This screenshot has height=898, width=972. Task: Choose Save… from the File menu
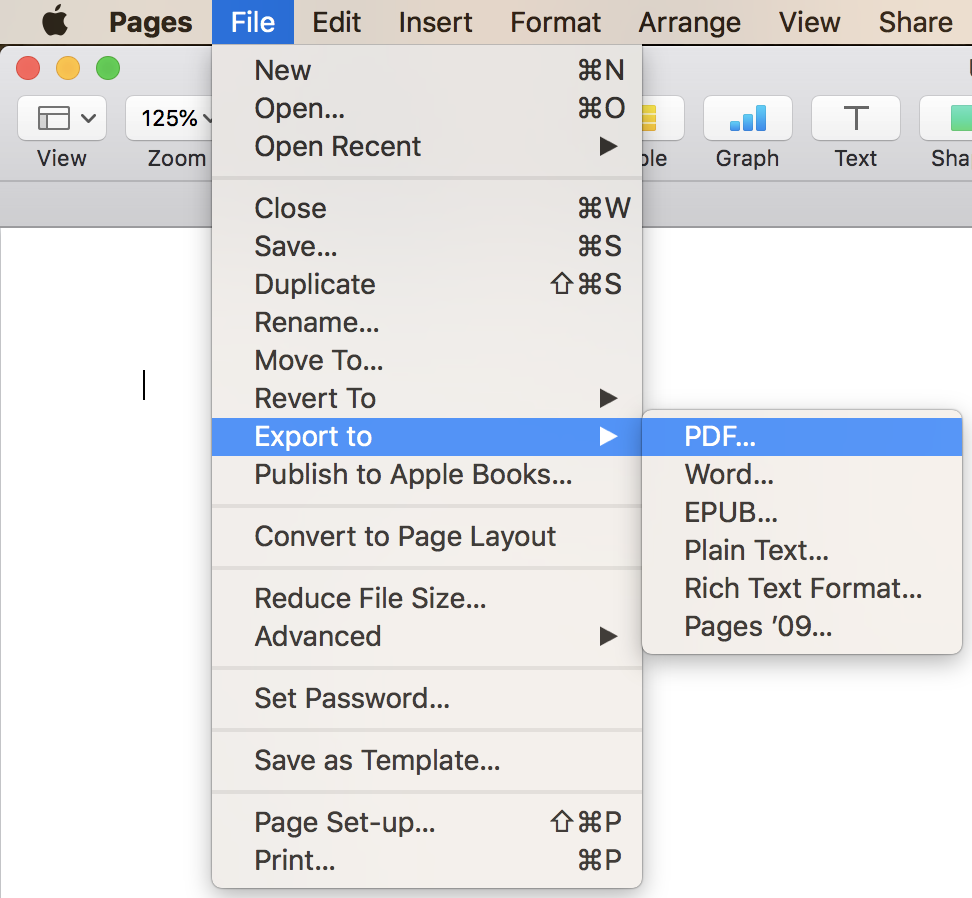pyautogui.click(x=427, y=246)
